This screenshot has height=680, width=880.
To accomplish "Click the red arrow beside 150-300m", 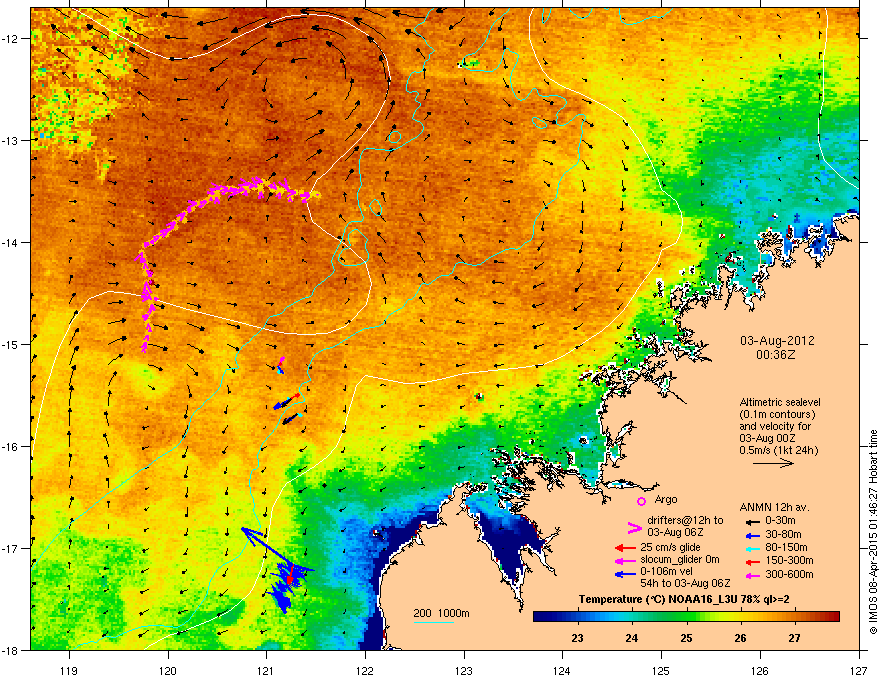I will (751, 560).
